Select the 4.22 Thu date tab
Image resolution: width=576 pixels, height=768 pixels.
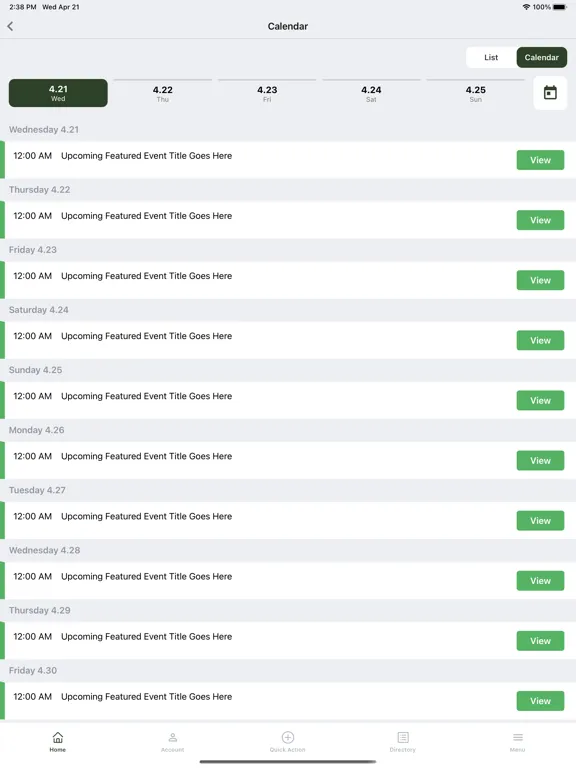click(x=163, y=93)
